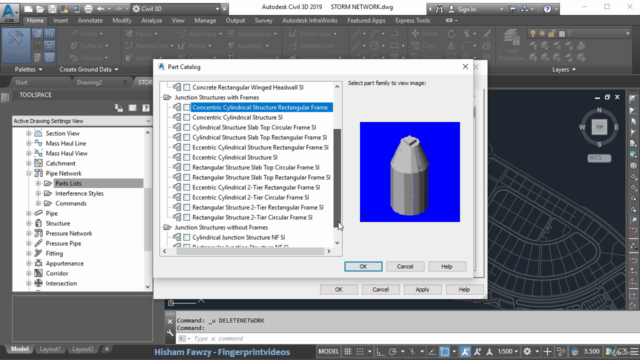640x360 pixels.
Task: Check Cylindrical Structure Slab Top Rectangular Frame SI
Action: tap(187, 138)
